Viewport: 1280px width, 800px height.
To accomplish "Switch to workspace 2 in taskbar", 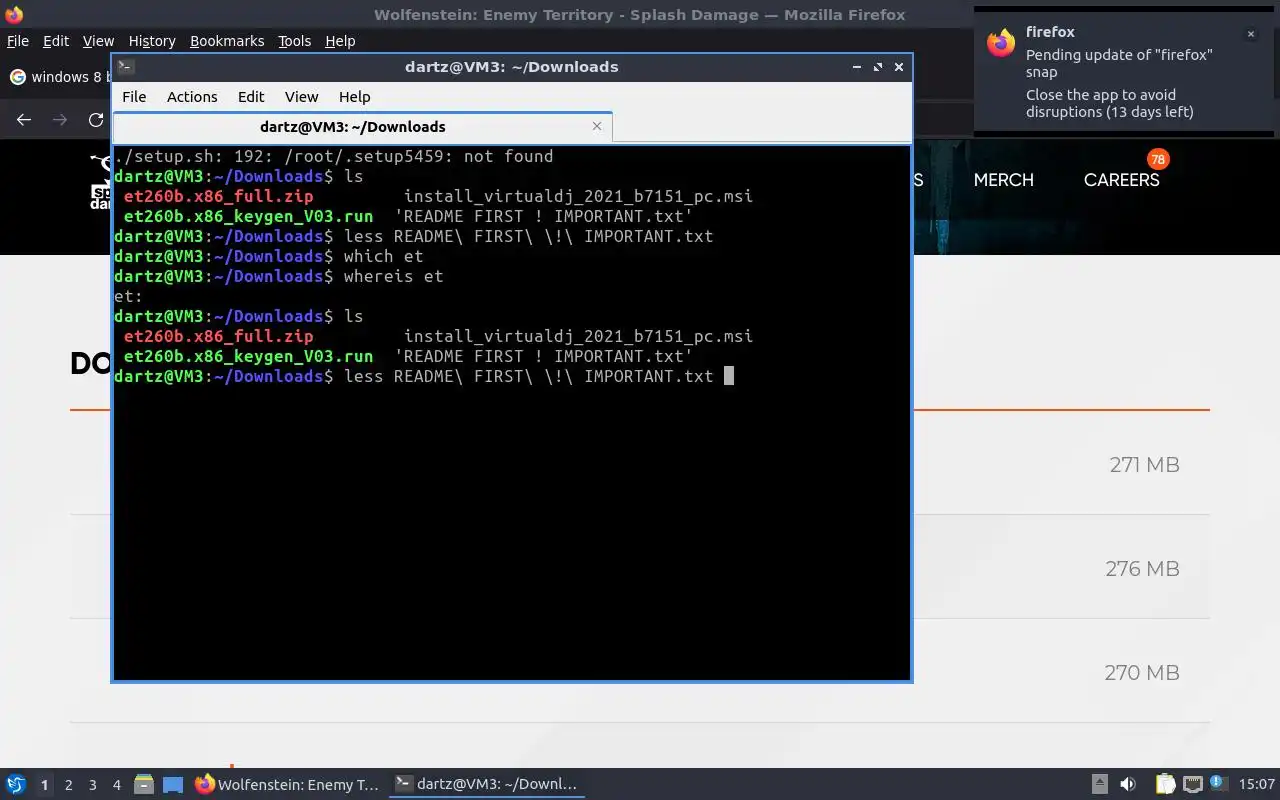I will coord(68,785).
